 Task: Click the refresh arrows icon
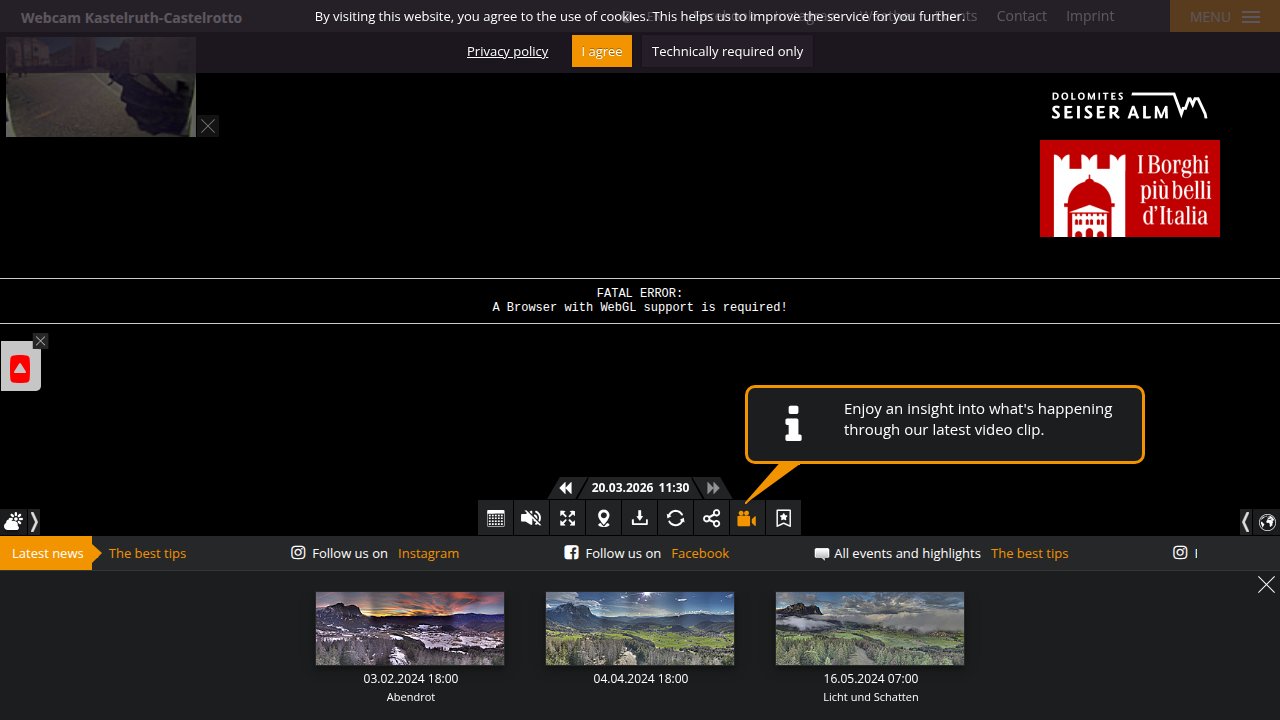[x=676, y=518]
